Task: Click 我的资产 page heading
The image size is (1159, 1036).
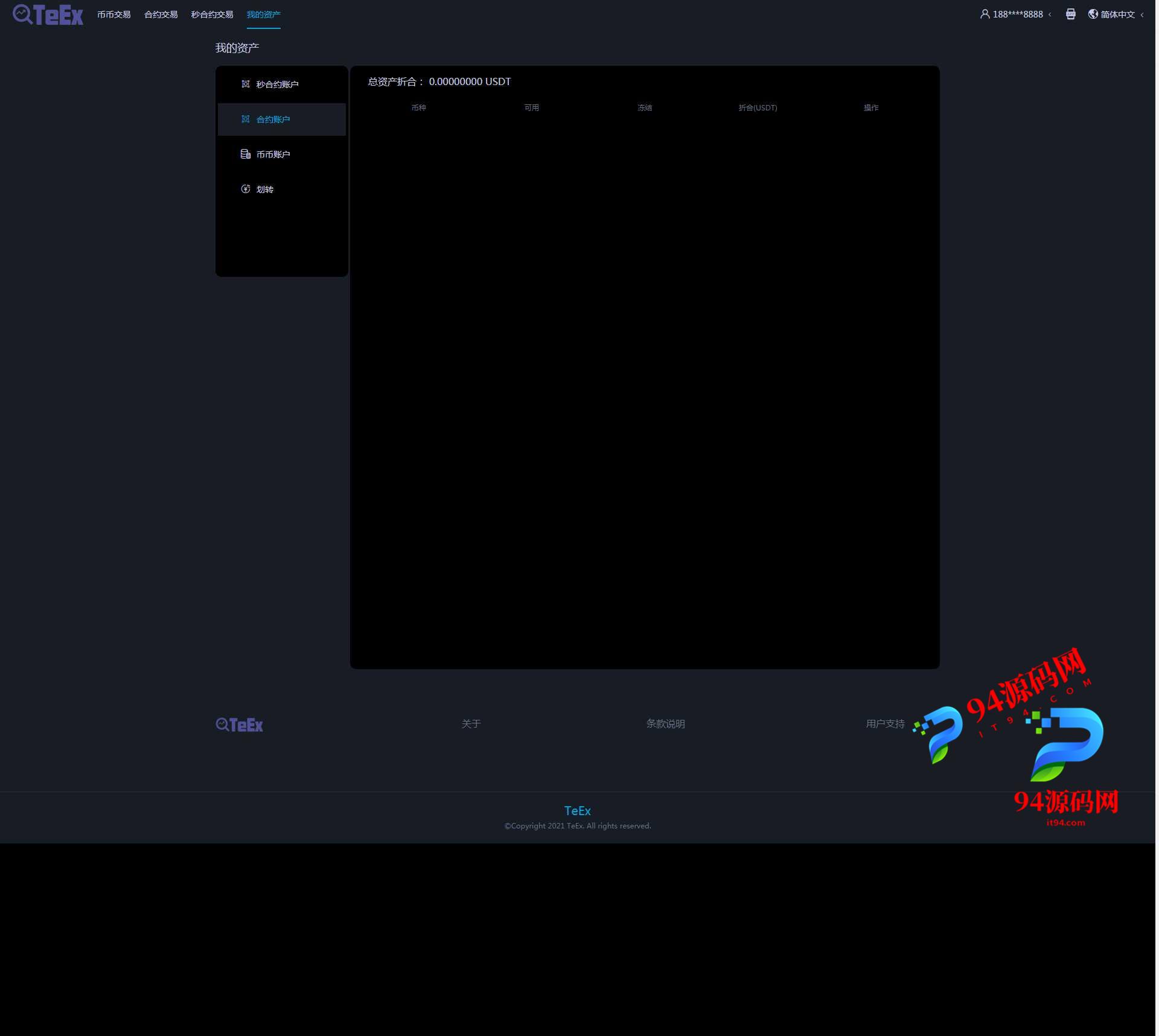Action: click(238, 48)
